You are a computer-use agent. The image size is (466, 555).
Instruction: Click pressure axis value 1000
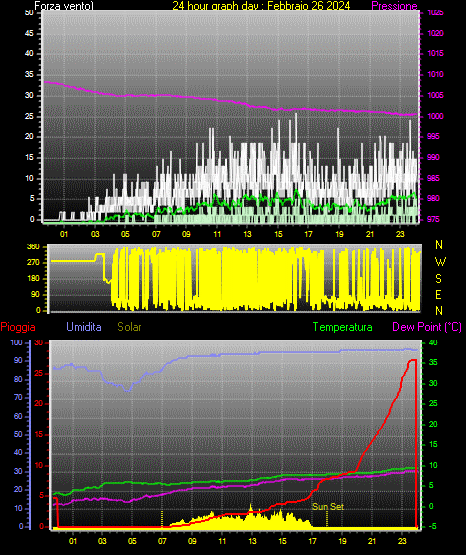pyautogui.click(x=435, y=116)
